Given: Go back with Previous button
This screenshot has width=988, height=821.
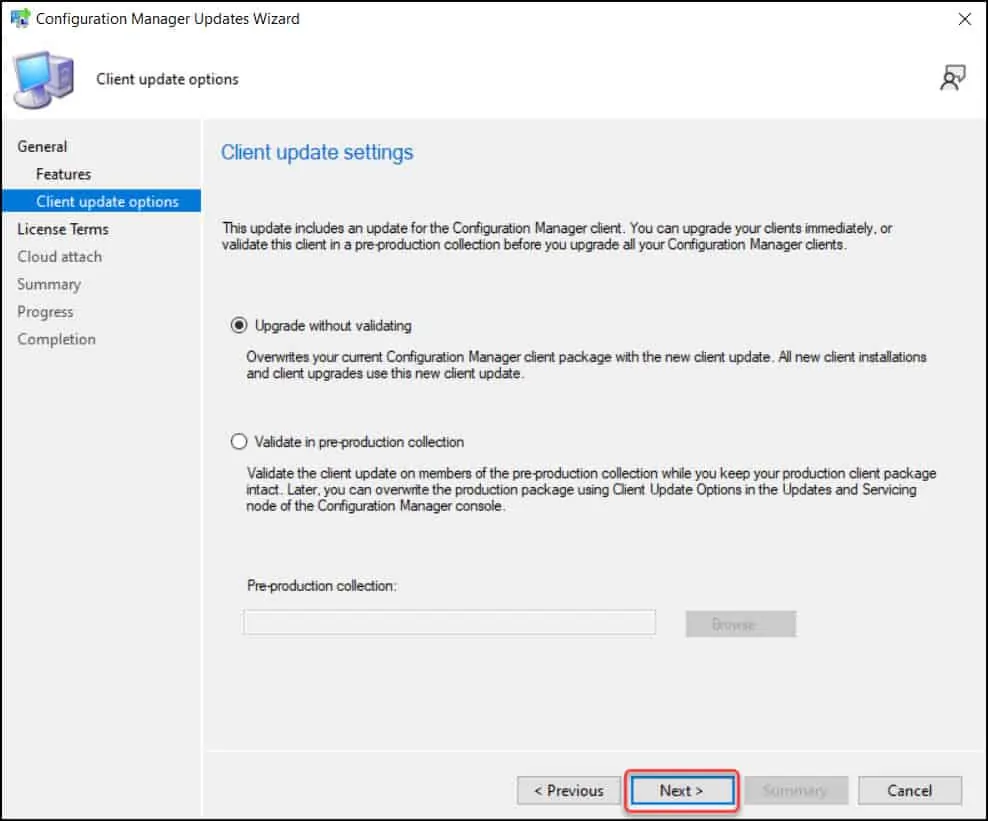Looking at the screenshot, I should click(x=569, y=790).
